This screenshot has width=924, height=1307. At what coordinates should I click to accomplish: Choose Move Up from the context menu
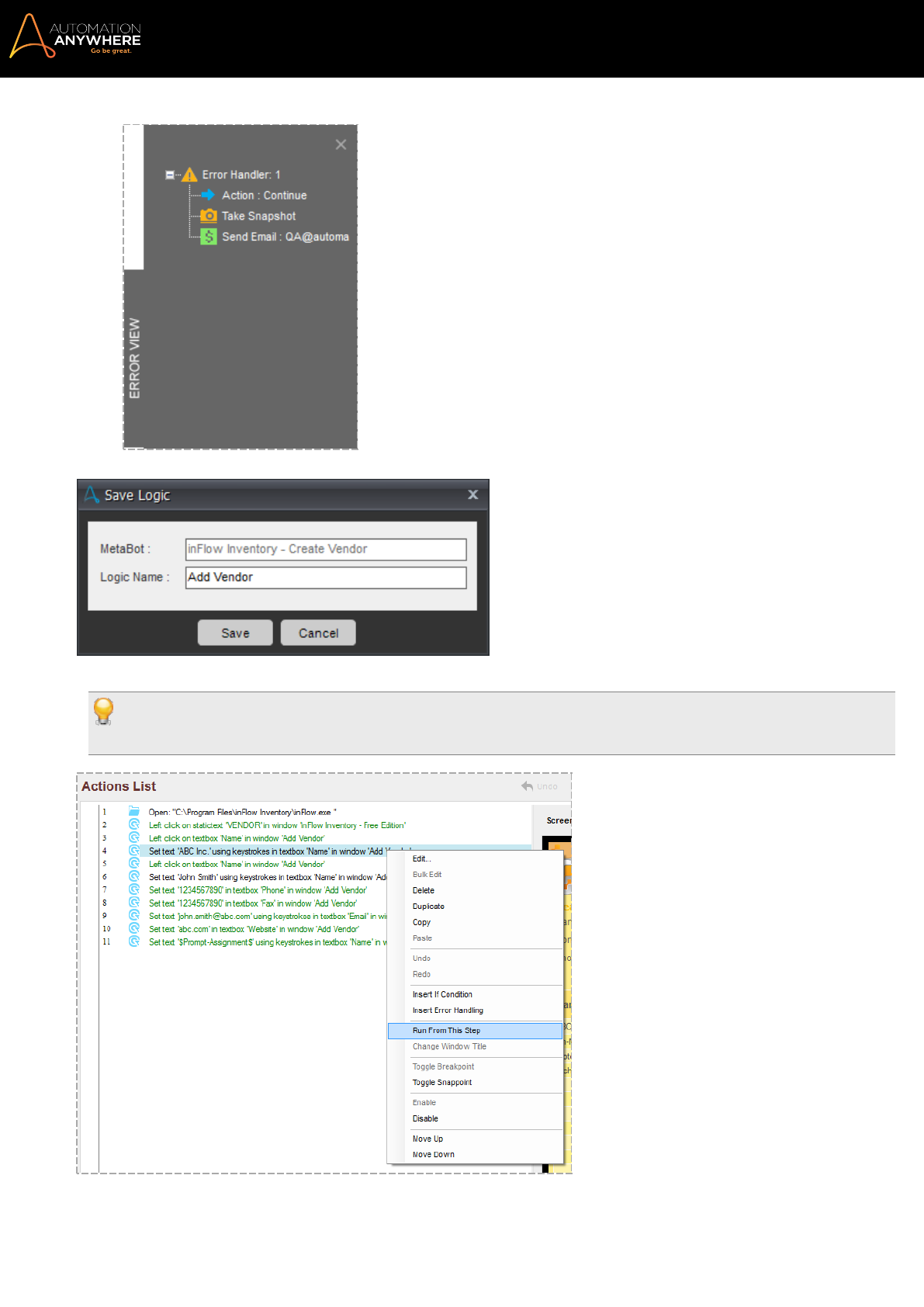475,1139
